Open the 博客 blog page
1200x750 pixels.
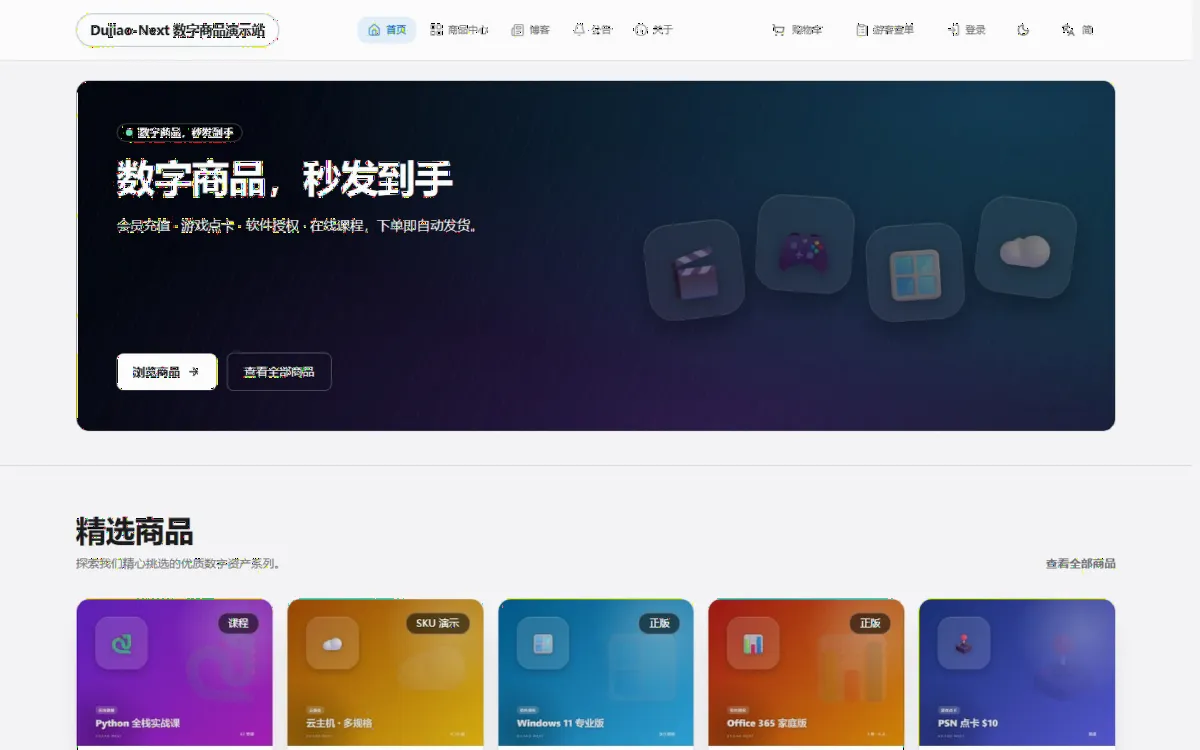point(530,30)
